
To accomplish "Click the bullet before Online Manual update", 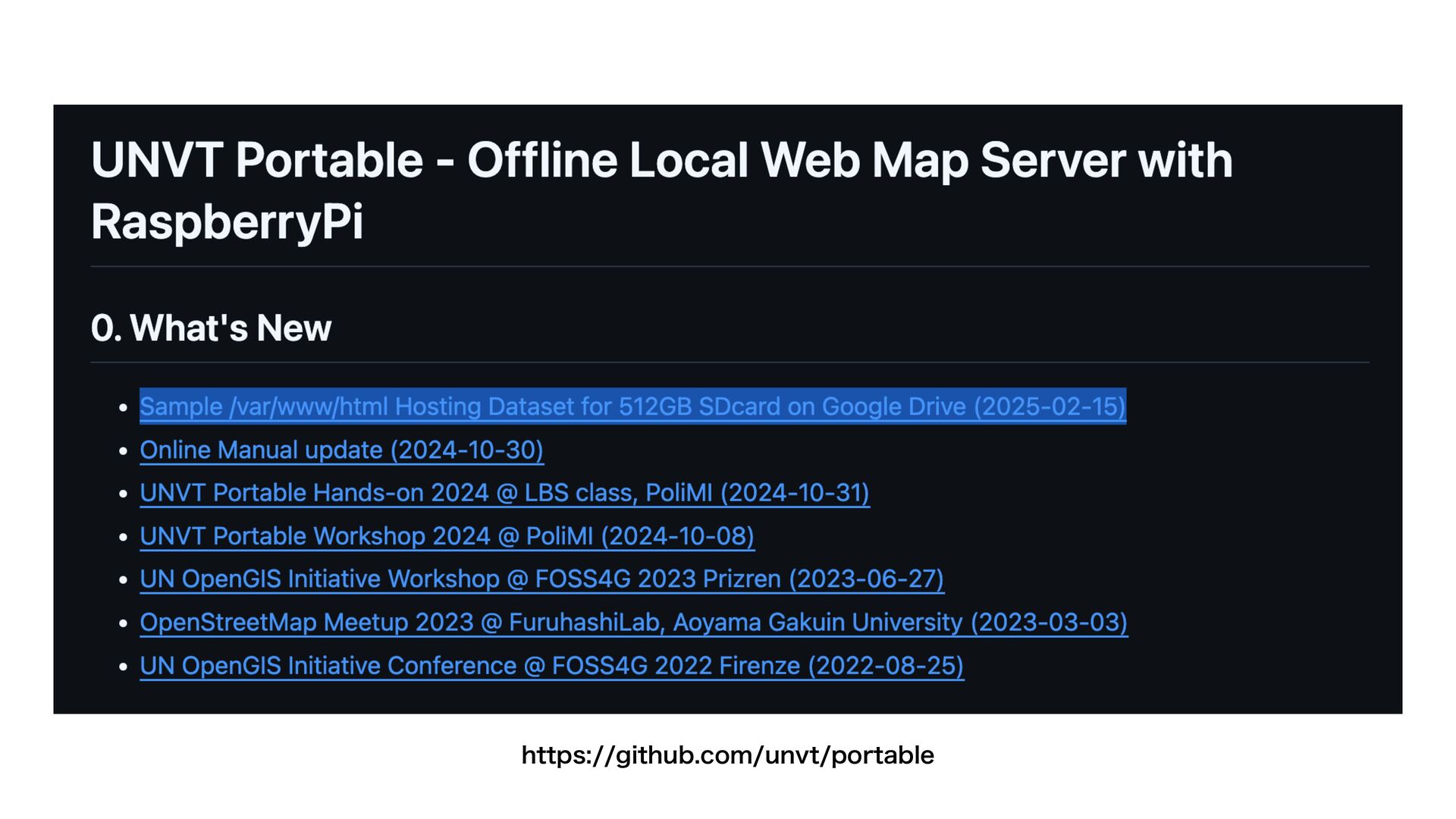I will point(124,451).
